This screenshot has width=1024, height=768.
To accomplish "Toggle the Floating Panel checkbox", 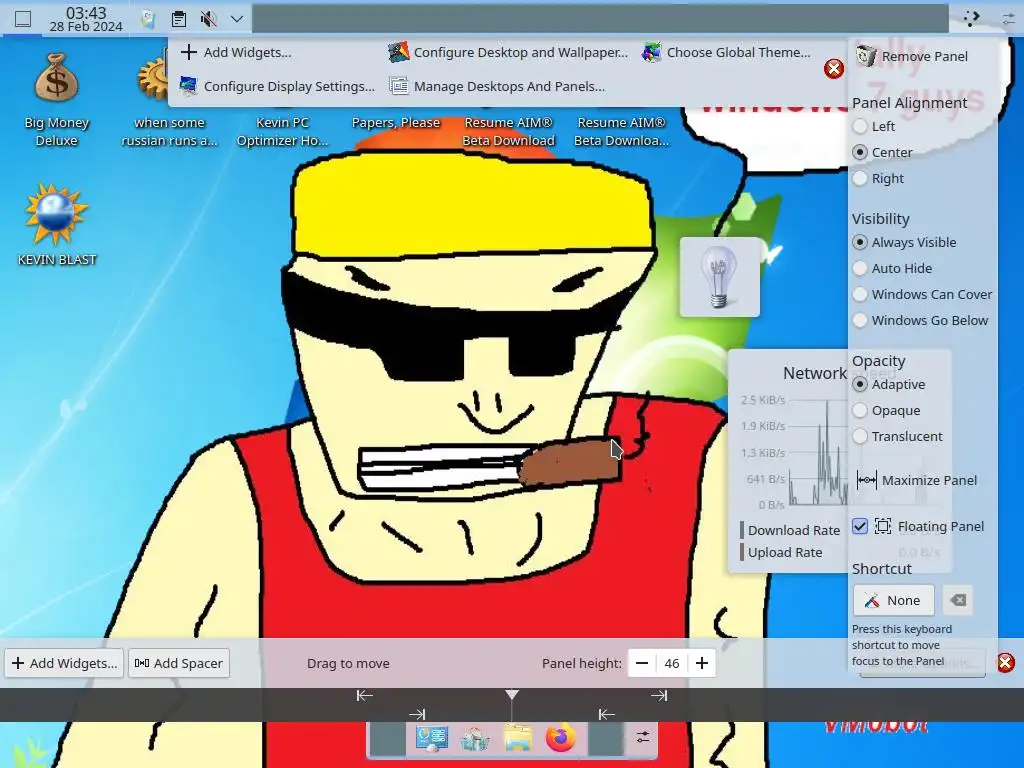I will (x=860, y=526).
